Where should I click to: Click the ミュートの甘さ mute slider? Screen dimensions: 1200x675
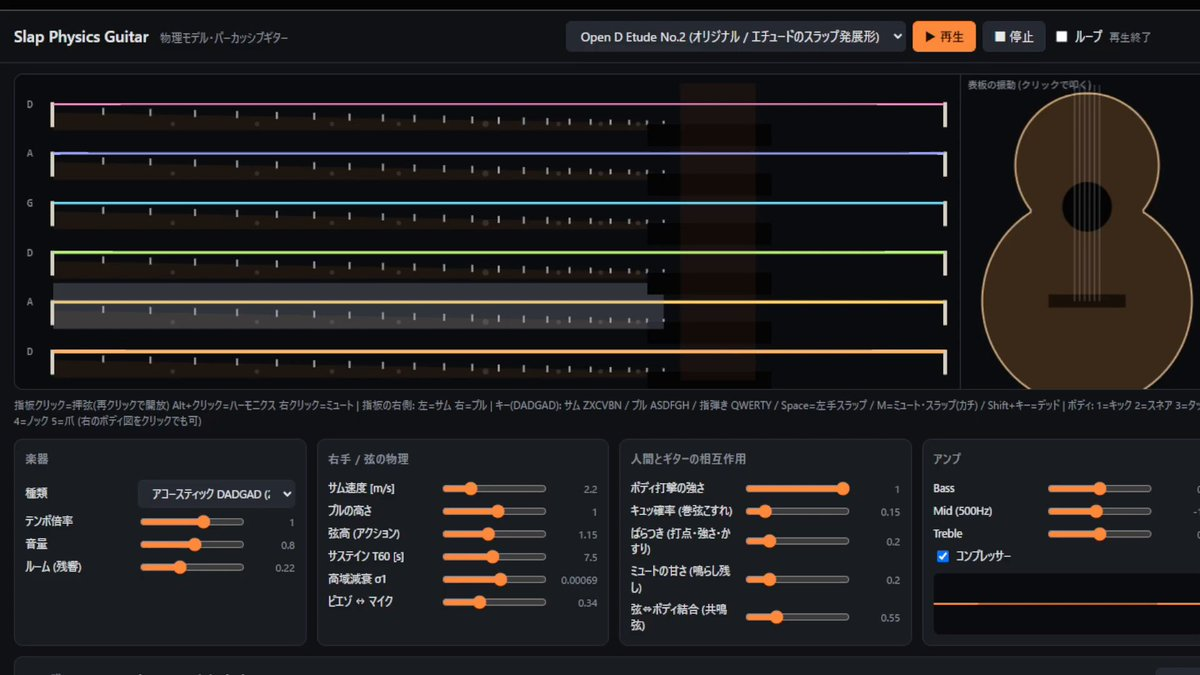(798, 579)
